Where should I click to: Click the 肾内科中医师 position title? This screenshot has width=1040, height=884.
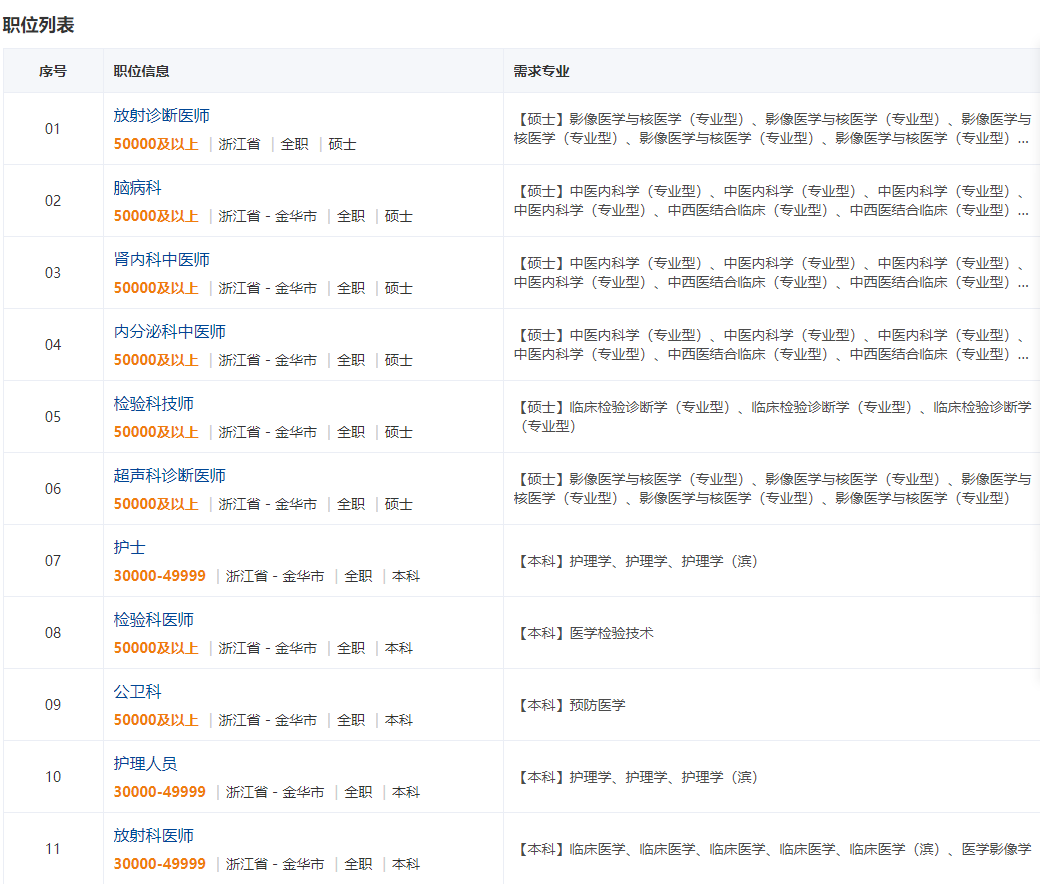161,260
